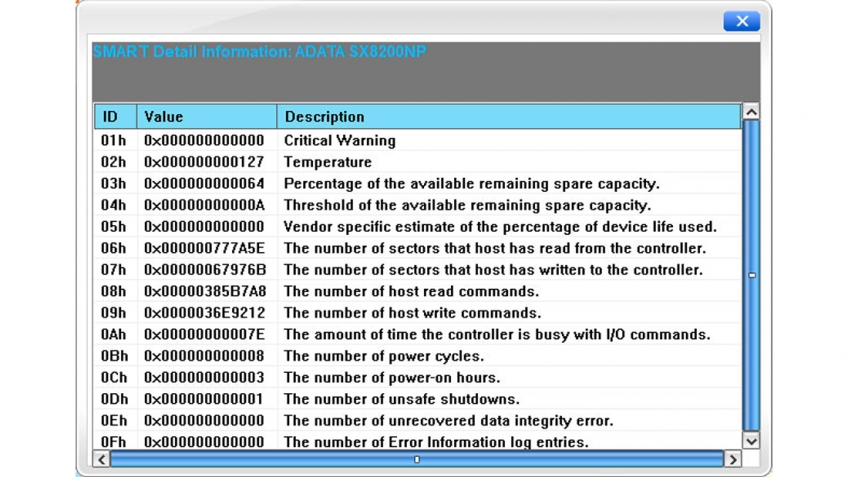Select the 03h ID cell
This screenshot has width=848, height=477.
[114, 184]
